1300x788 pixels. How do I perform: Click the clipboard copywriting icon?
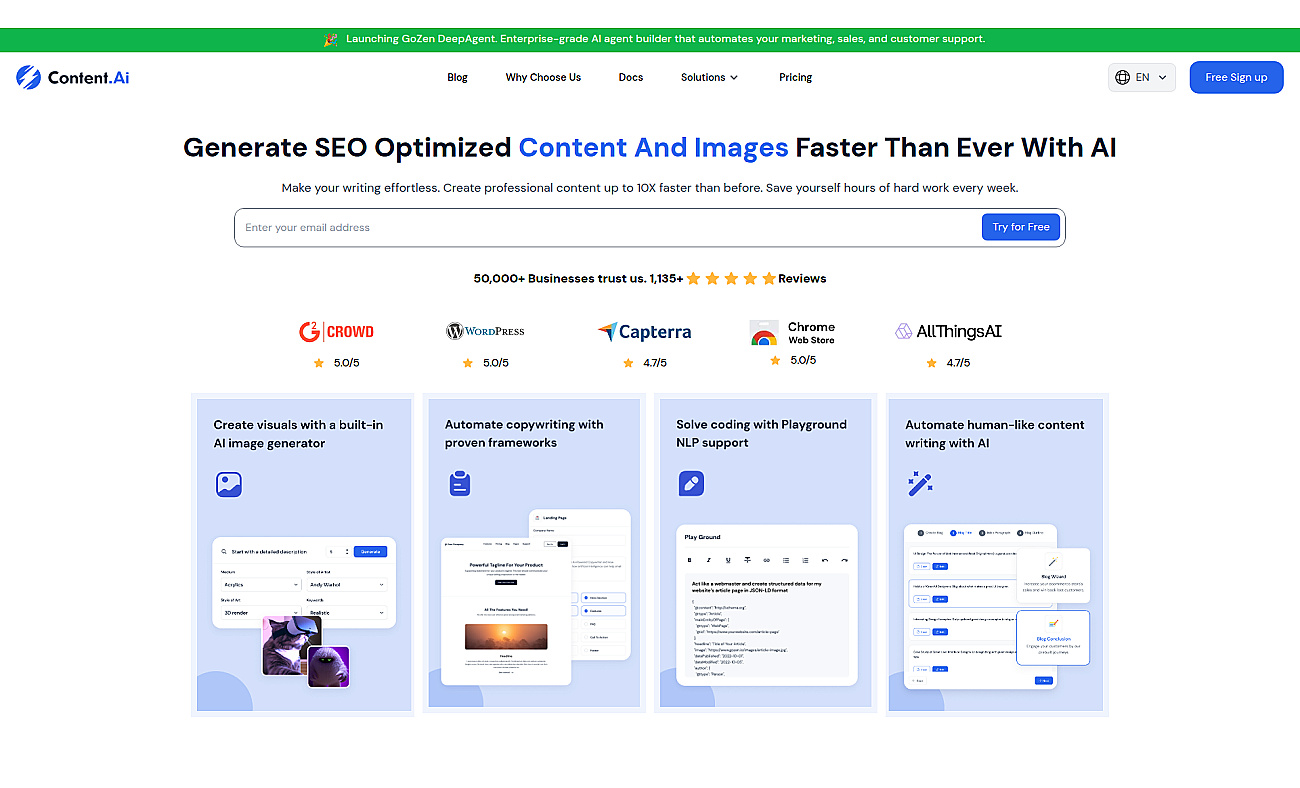[x=460, y=484]
